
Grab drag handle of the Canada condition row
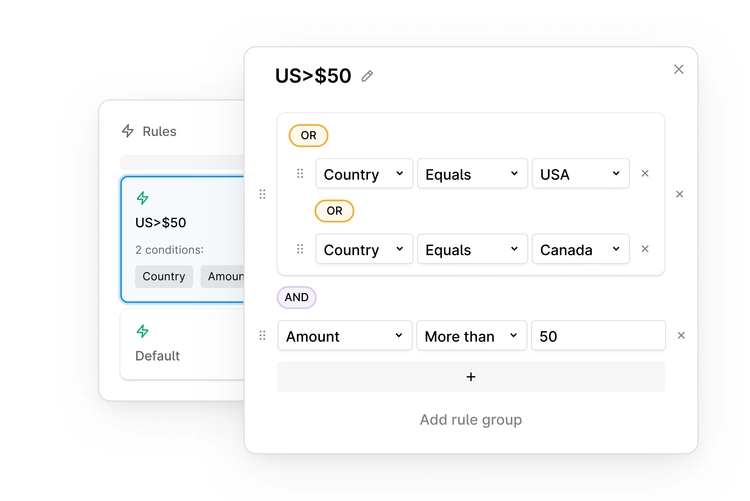(300, 249)
